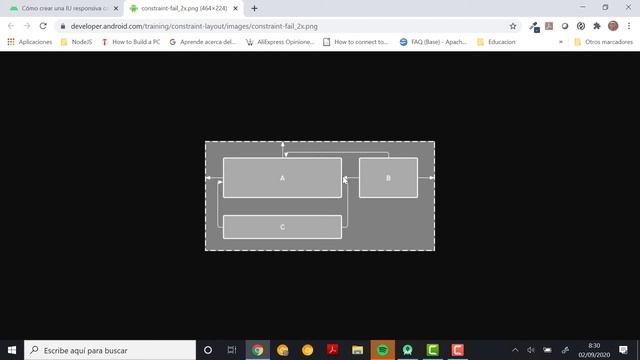Check the battery status tray icon
640x360 pixels.
click(547, 350)
